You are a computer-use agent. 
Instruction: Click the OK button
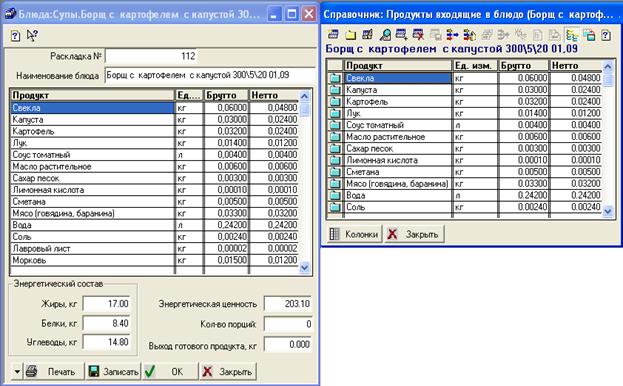coord(170,372)
